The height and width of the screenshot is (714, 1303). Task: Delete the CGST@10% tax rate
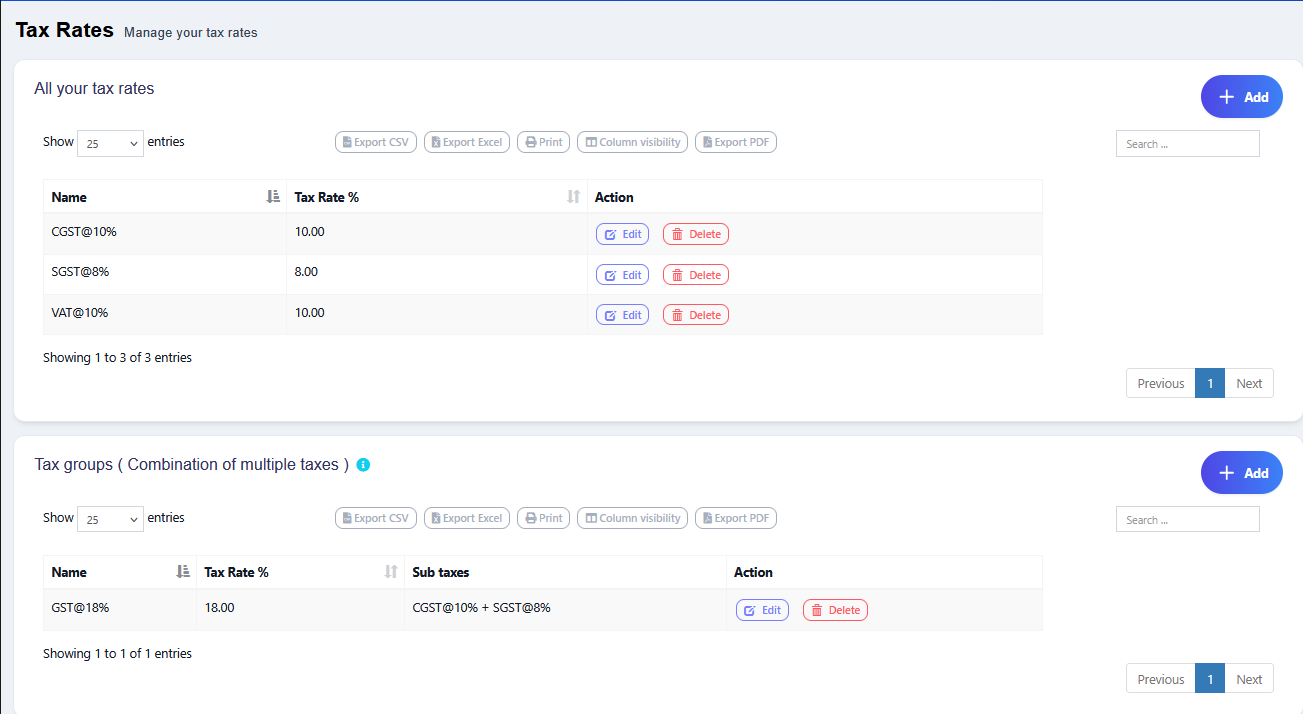pos(696,234)
